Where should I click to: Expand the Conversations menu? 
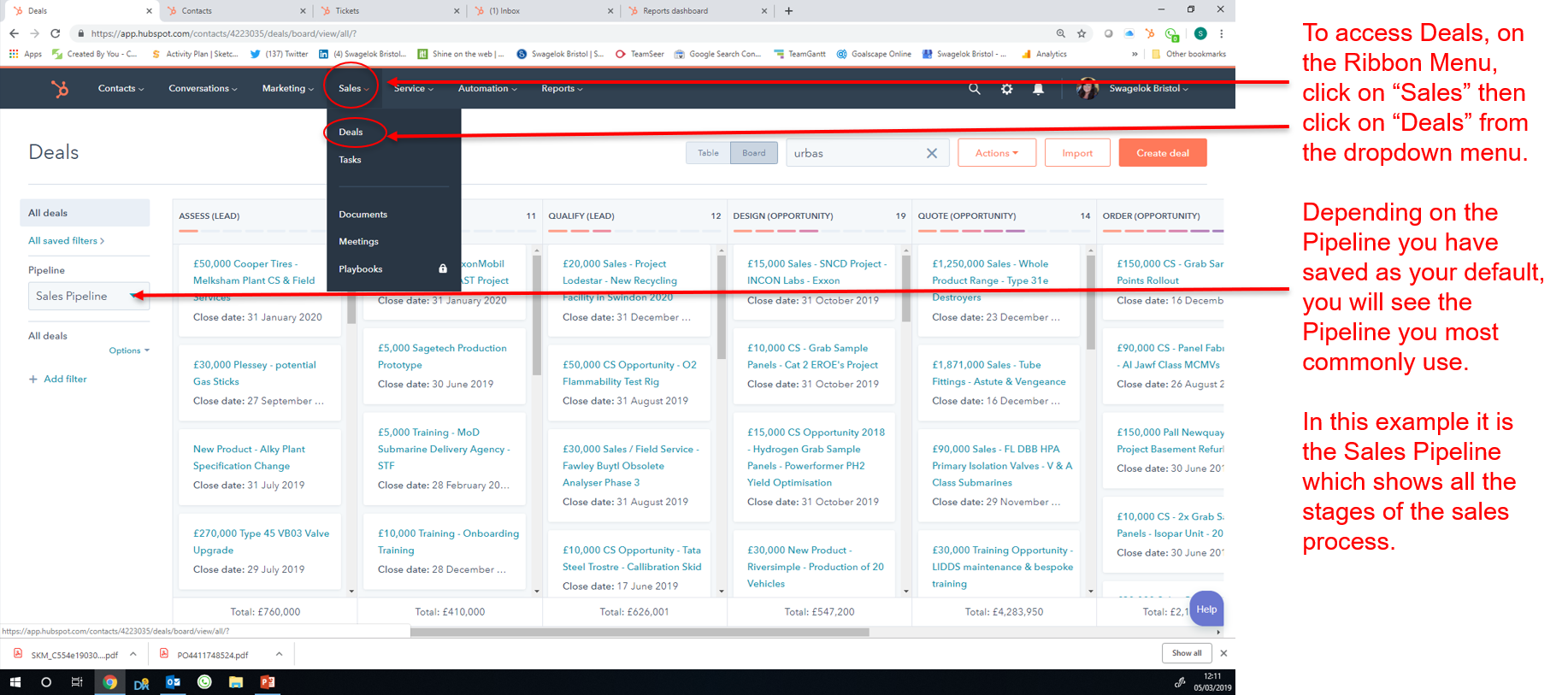[x=203, y=89]
